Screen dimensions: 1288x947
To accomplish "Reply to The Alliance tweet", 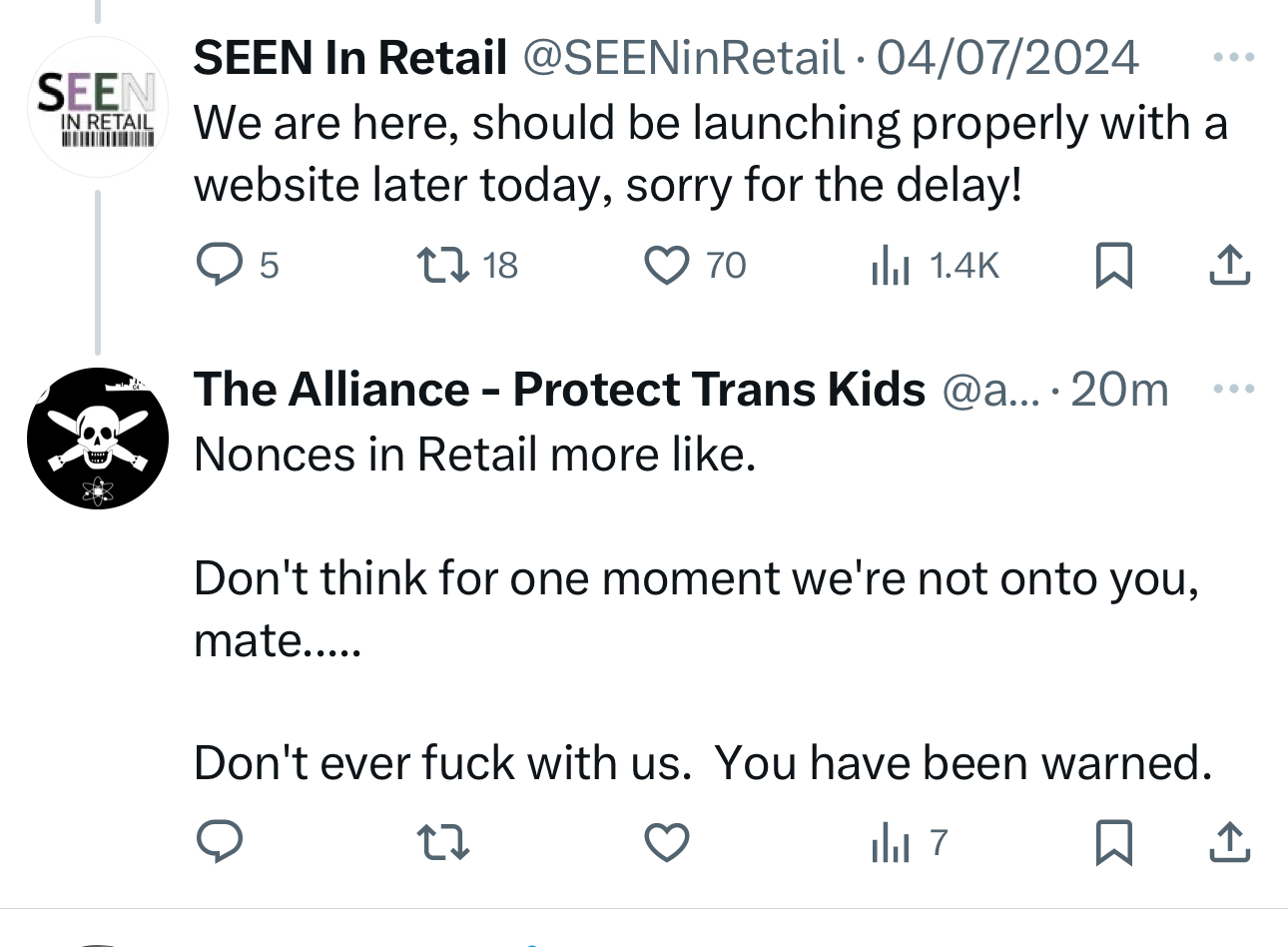I will [220, 842].
